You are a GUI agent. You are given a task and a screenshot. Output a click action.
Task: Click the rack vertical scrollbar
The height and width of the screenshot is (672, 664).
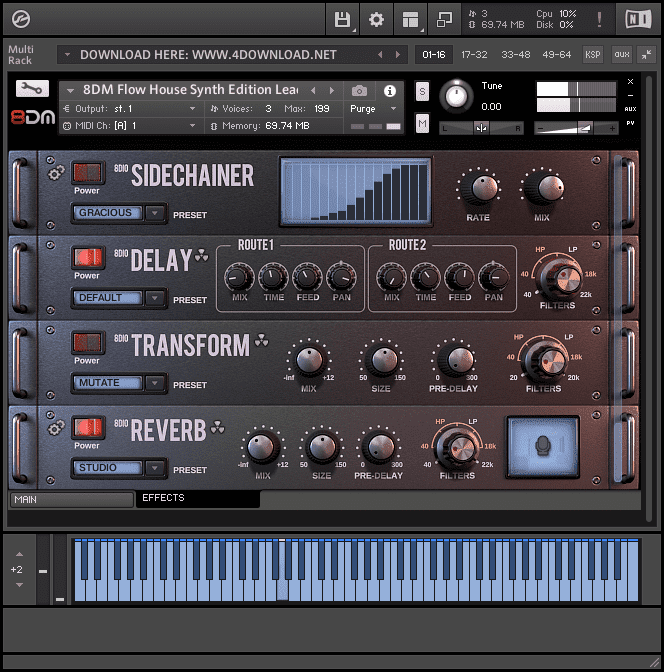point(648,299)
